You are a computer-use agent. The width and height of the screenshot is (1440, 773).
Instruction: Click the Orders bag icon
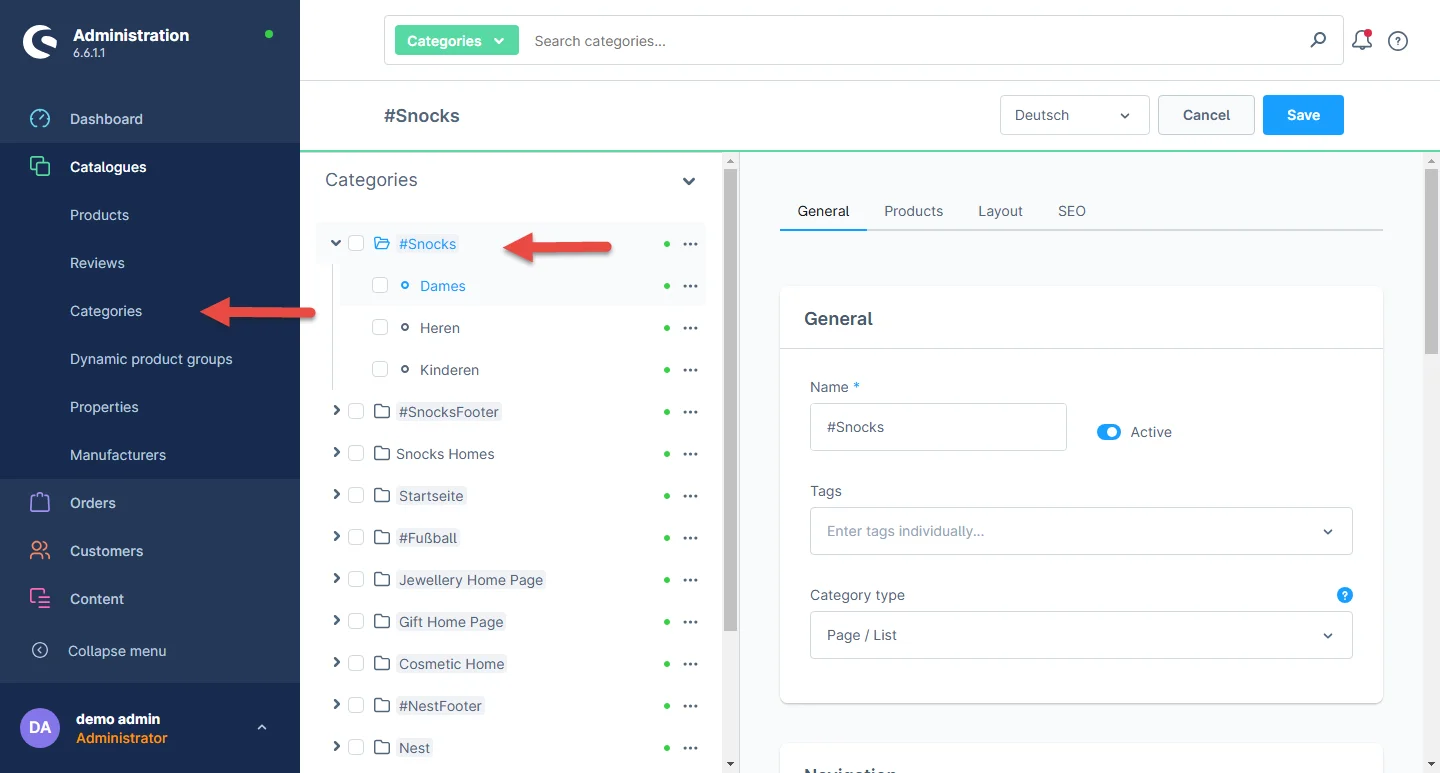pyautogui.click(x=40, y=503)
